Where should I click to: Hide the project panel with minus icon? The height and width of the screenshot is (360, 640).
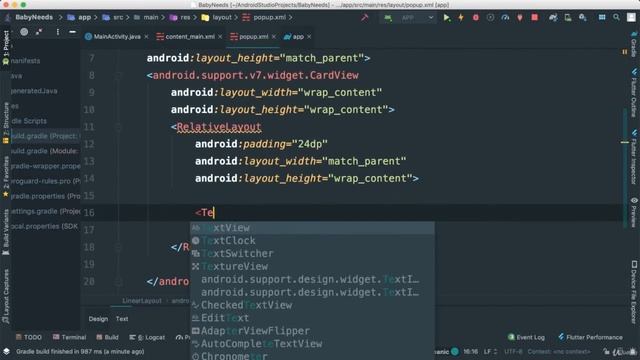72,32
